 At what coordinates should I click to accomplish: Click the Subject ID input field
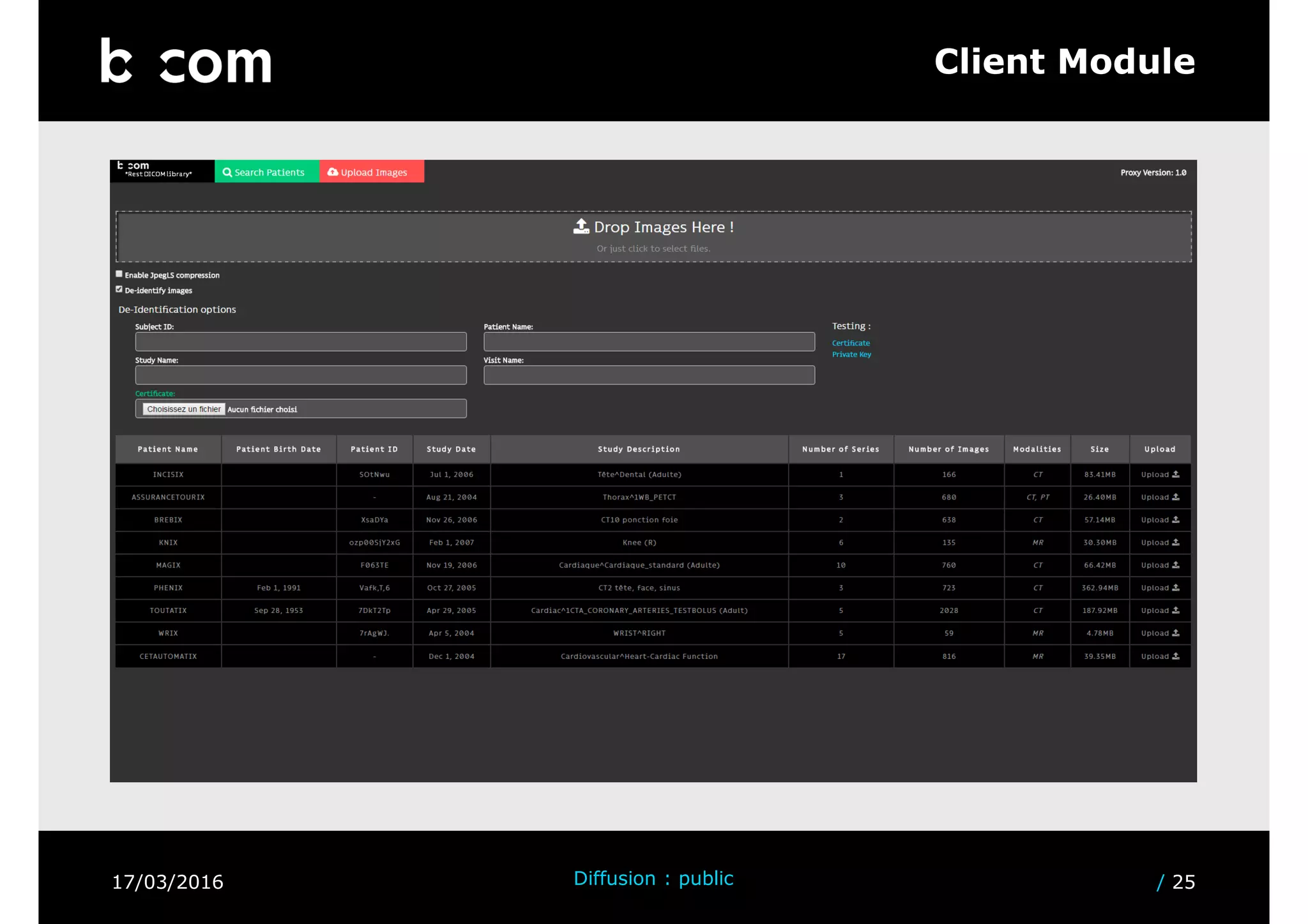[x=300, y=342]
